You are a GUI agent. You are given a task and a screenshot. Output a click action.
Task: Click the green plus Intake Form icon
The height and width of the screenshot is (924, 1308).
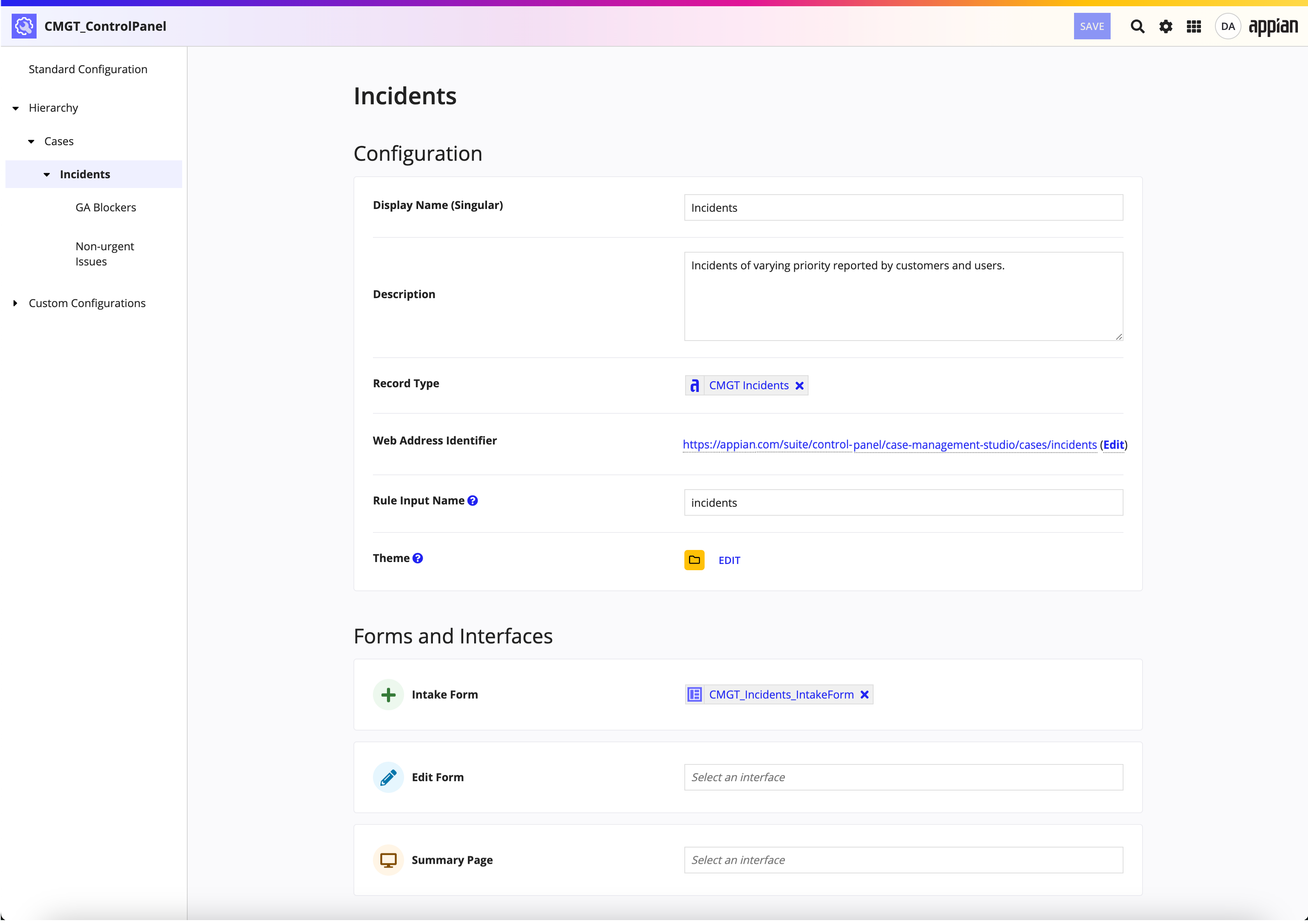388,695
